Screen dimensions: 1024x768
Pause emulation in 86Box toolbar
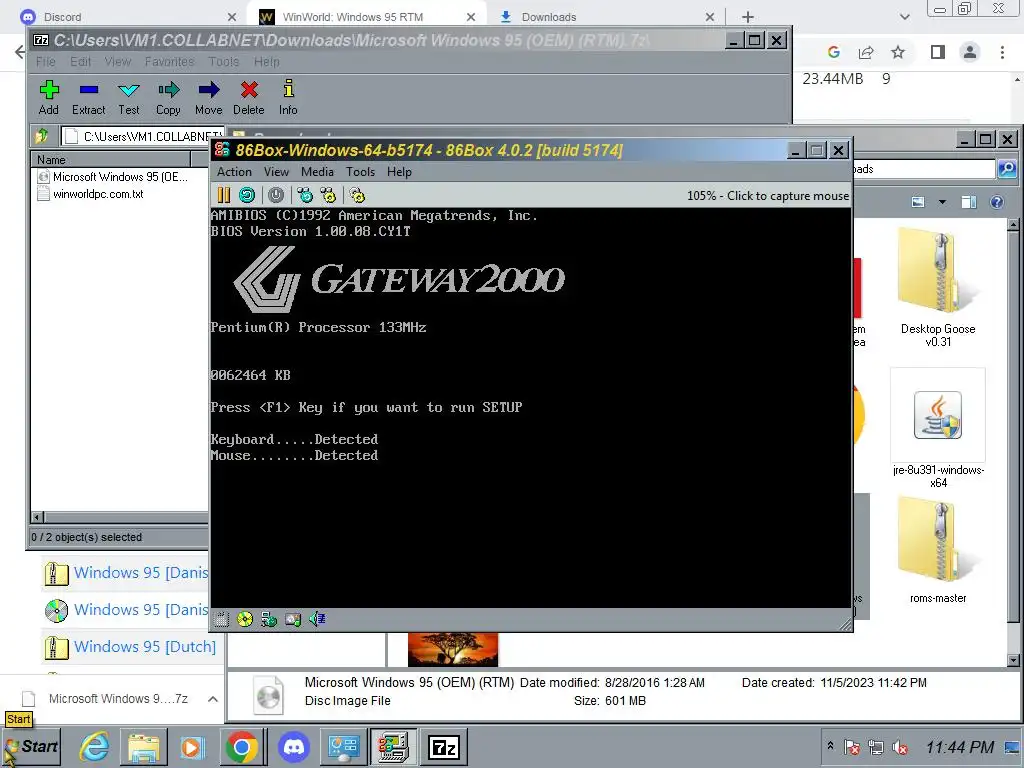[x=224, y=195]
